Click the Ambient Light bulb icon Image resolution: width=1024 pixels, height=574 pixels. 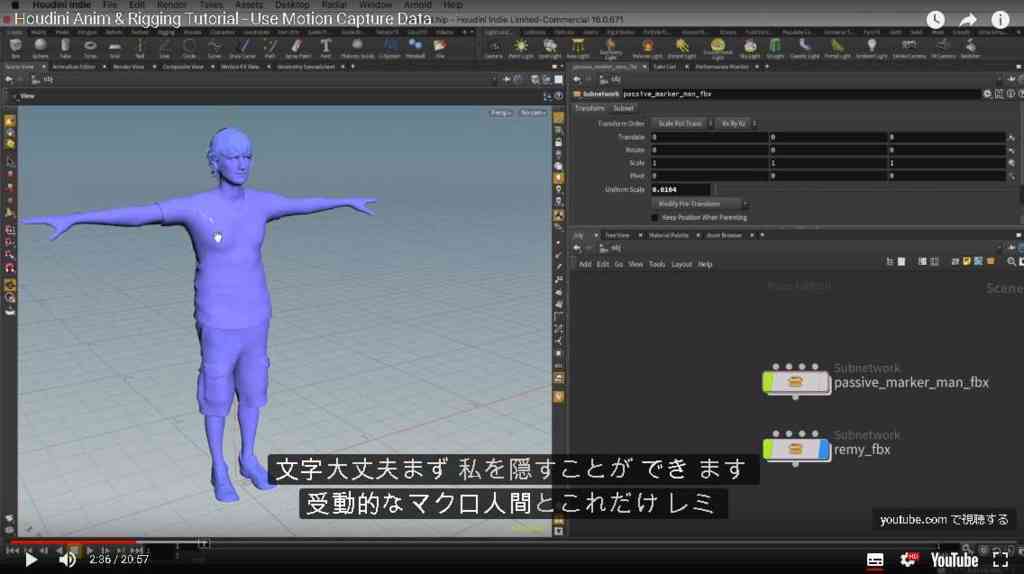871,47
